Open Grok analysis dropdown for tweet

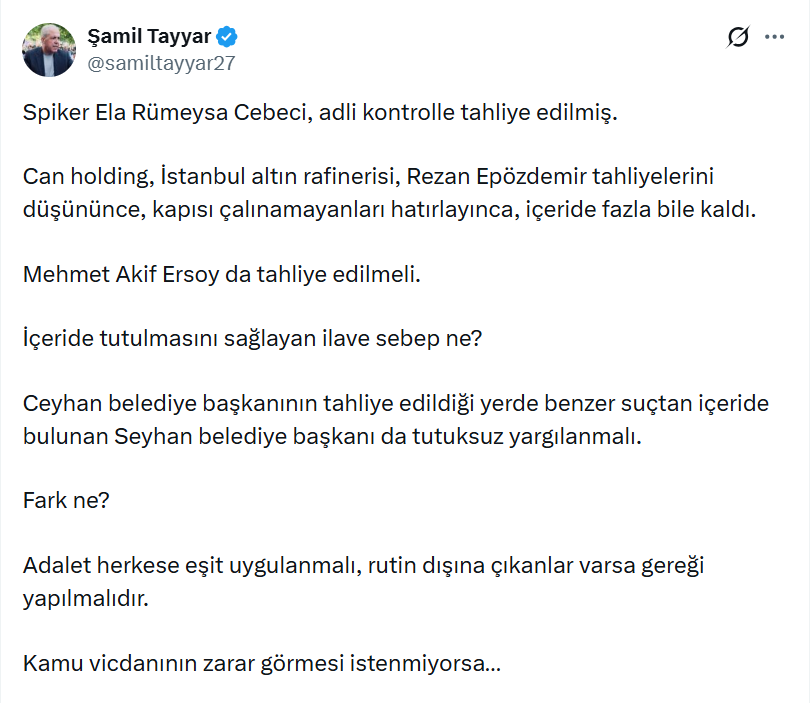tap(737, 36)
